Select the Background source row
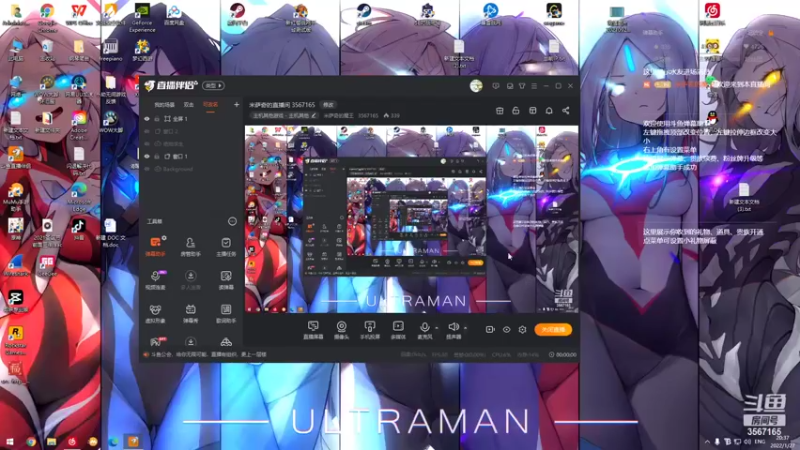 [x=191, y=169]
